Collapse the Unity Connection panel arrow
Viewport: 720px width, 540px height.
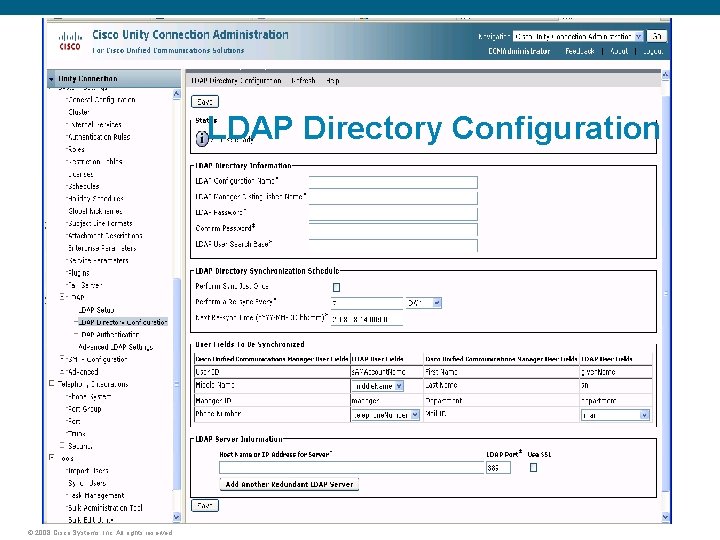pos(51,79)
